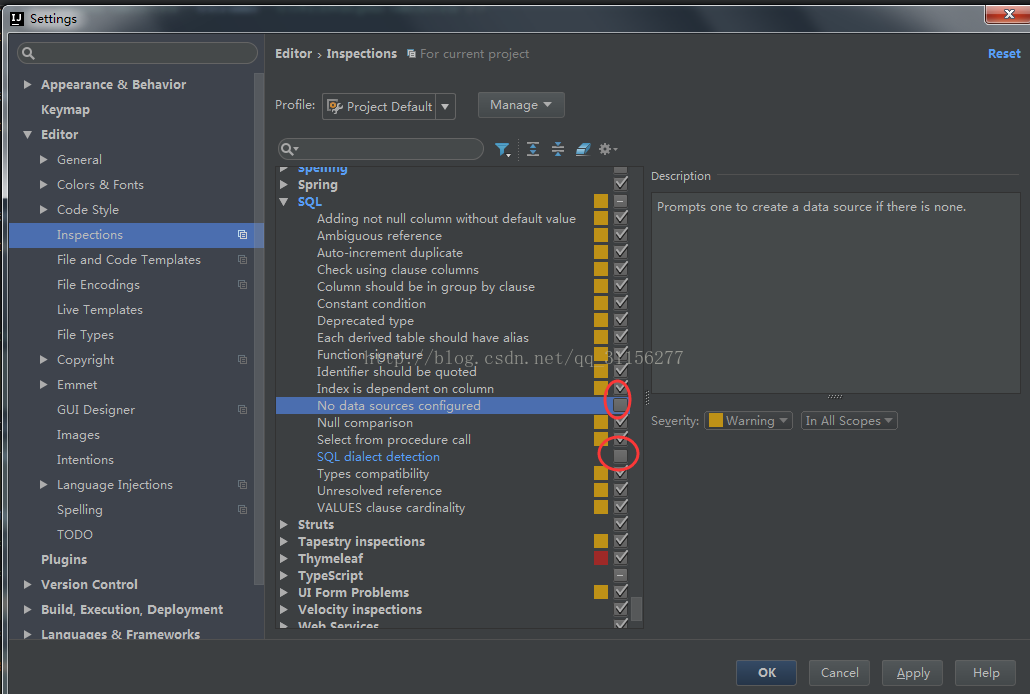
Task: Click the Collapse All inspections icon
Action: pyautogui.click(x=558, y=149)
